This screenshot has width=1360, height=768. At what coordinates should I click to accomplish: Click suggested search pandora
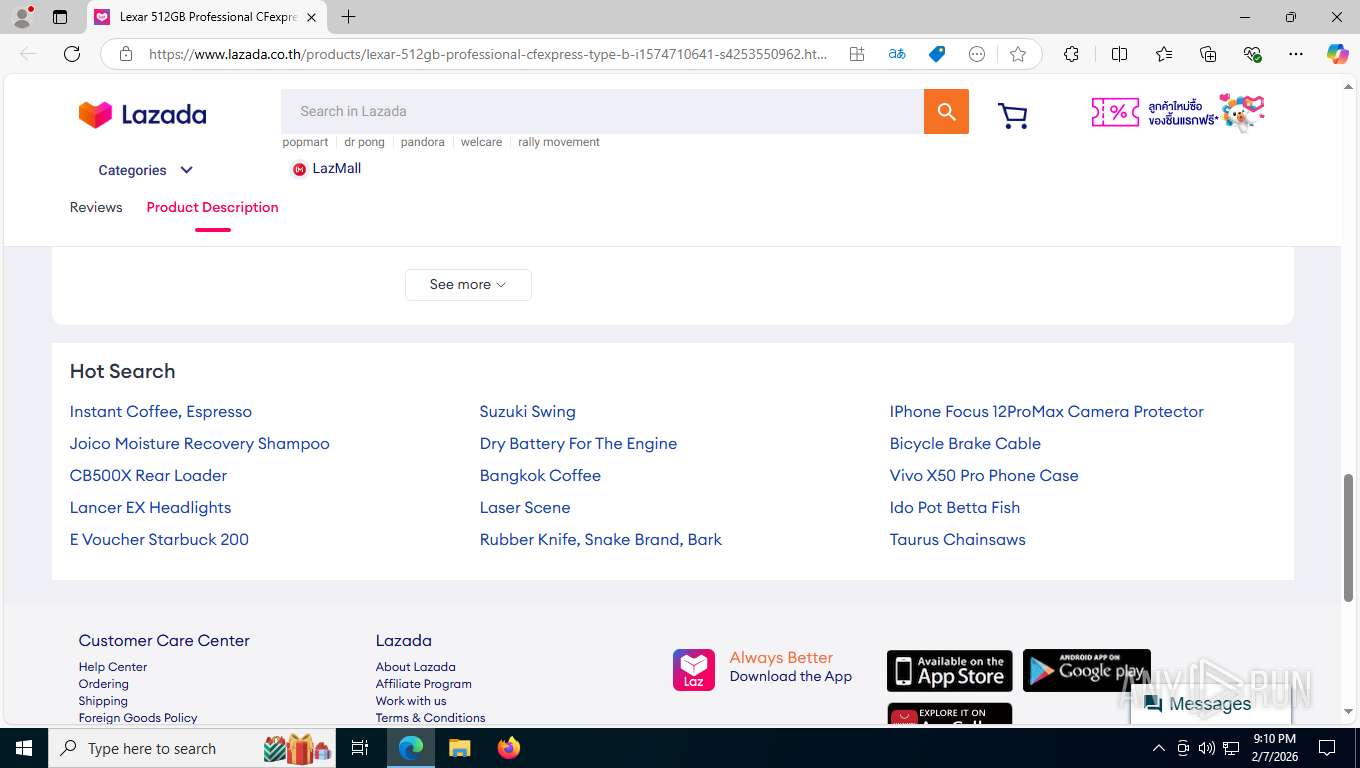(x=422, y=142)
